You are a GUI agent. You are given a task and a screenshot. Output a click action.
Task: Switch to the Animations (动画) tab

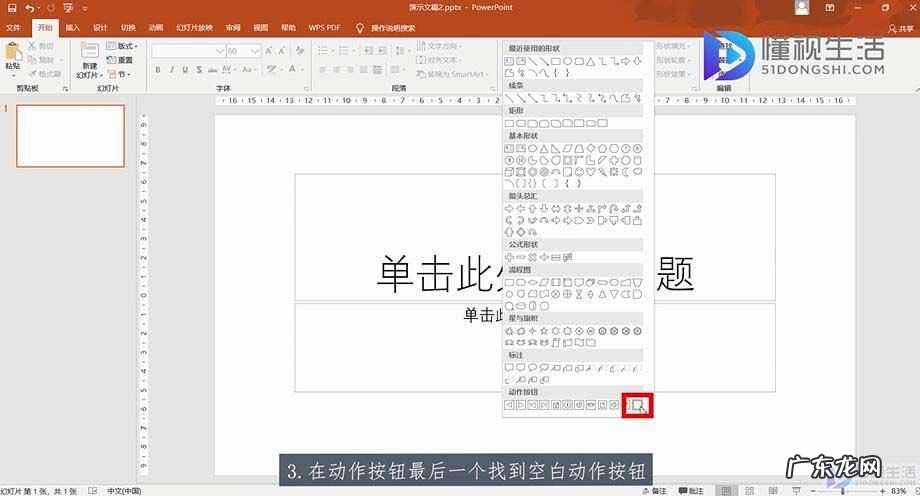pyautogui.click(x=155, y=28)
